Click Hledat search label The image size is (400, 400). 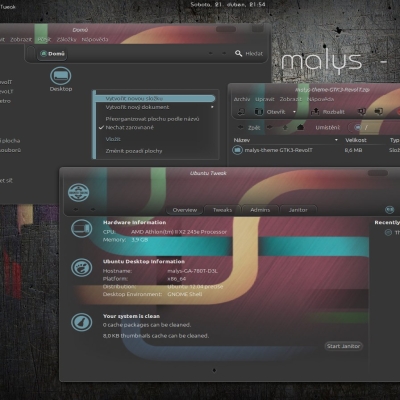click(254, 53)
